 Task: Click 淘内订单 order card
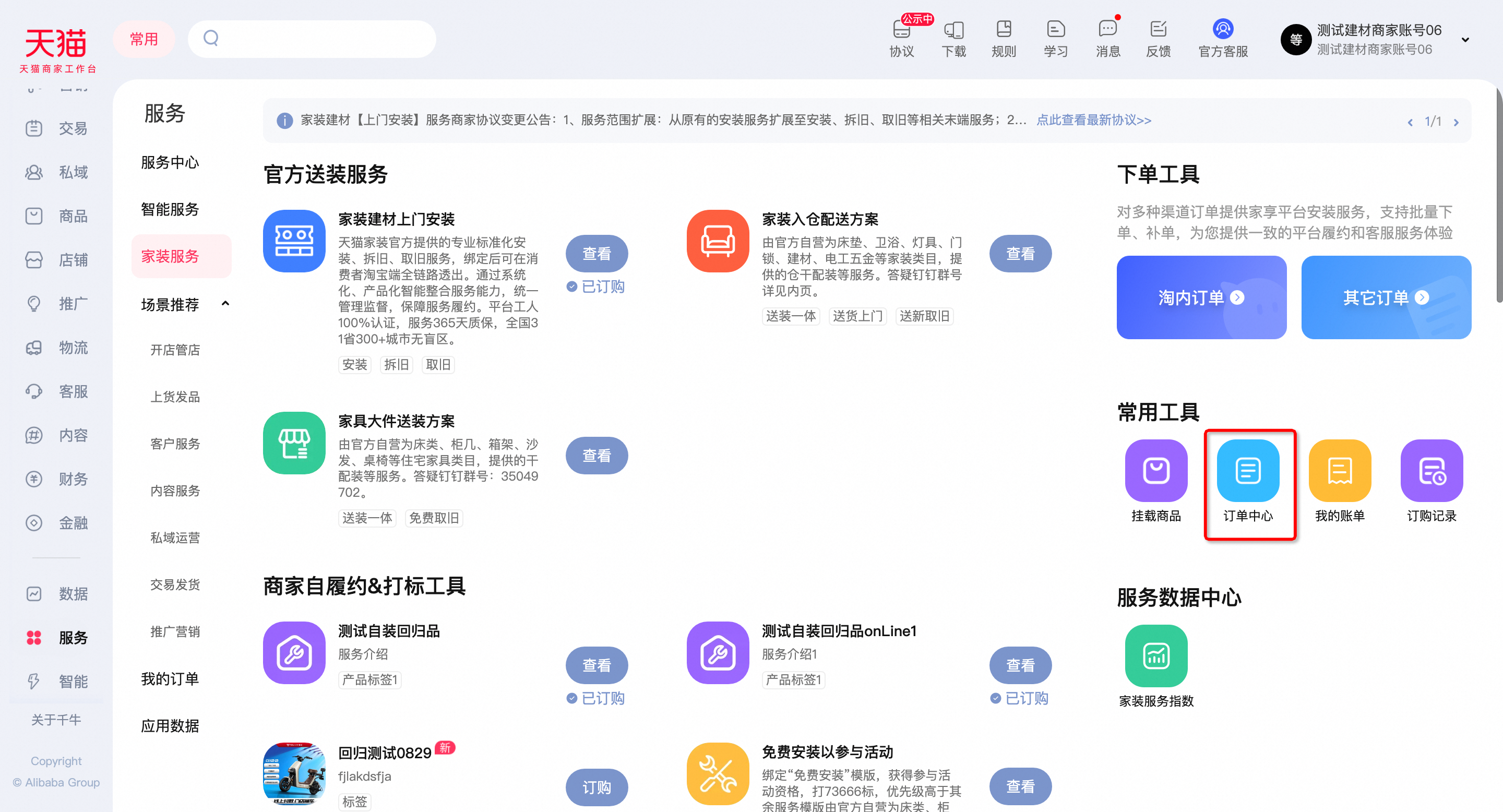(x=1201, y=297)
